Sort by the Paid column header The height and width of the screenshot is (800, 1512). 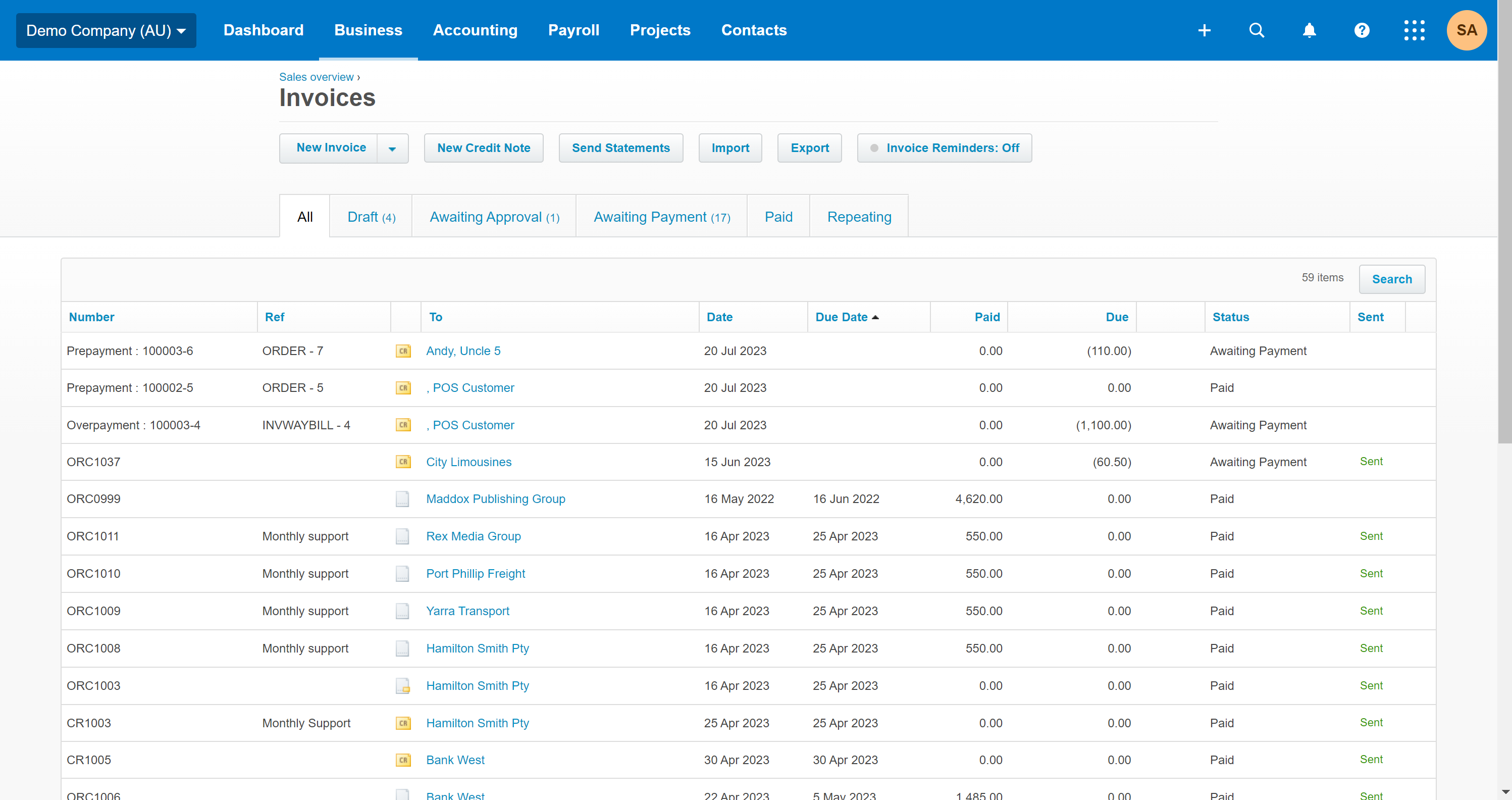point(986,317)
